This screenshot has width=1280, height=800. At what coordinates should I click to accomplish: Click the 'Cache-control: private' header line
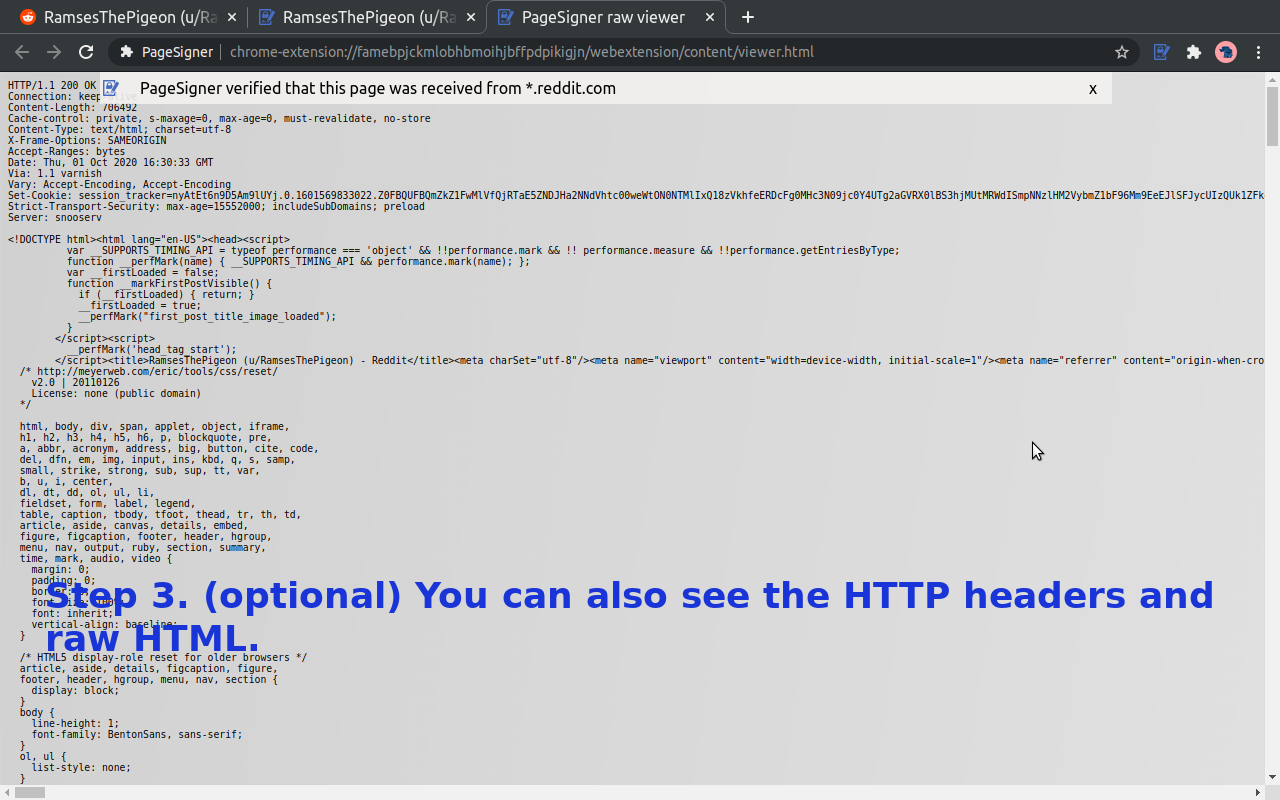(219, 118)
